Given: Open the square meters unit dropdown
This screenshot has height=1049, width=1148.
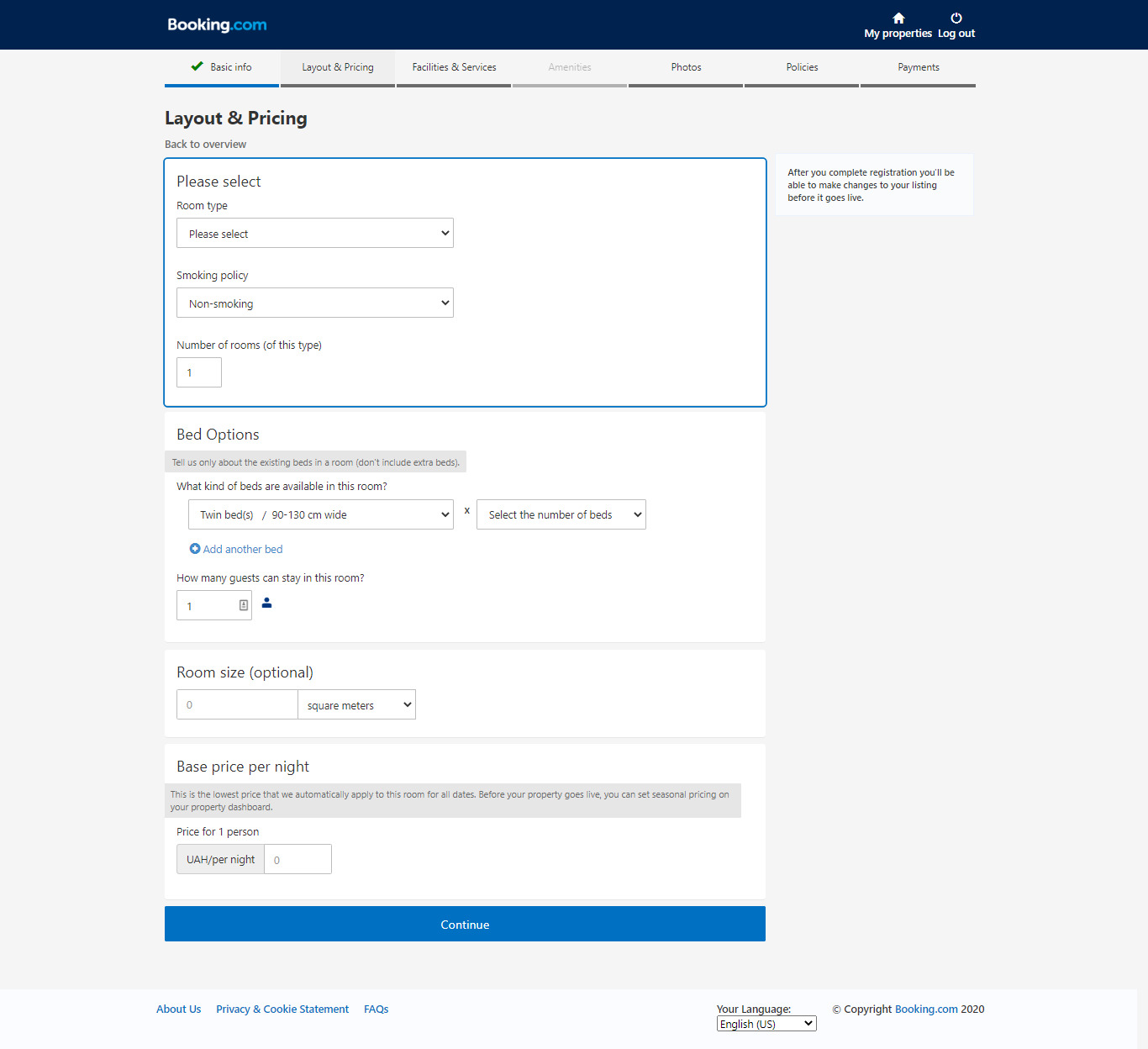Looking at the screenshot, I should [355, 704].
